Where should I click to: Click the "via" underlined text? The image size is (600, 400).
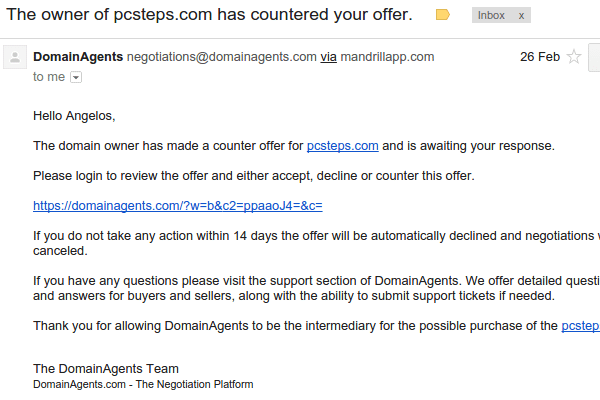(x=328, y=57)
